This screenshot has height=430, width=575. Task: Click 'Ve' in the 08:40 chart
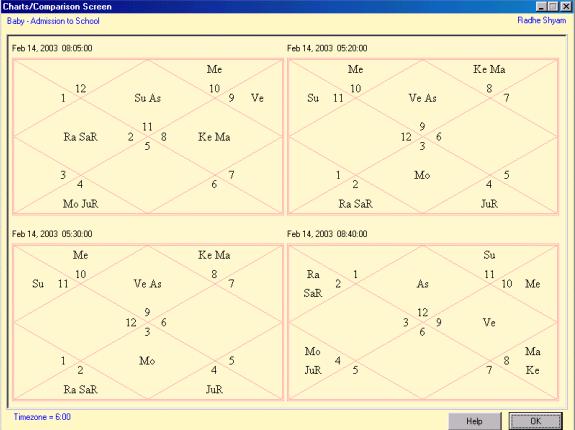tap(489, 323)
